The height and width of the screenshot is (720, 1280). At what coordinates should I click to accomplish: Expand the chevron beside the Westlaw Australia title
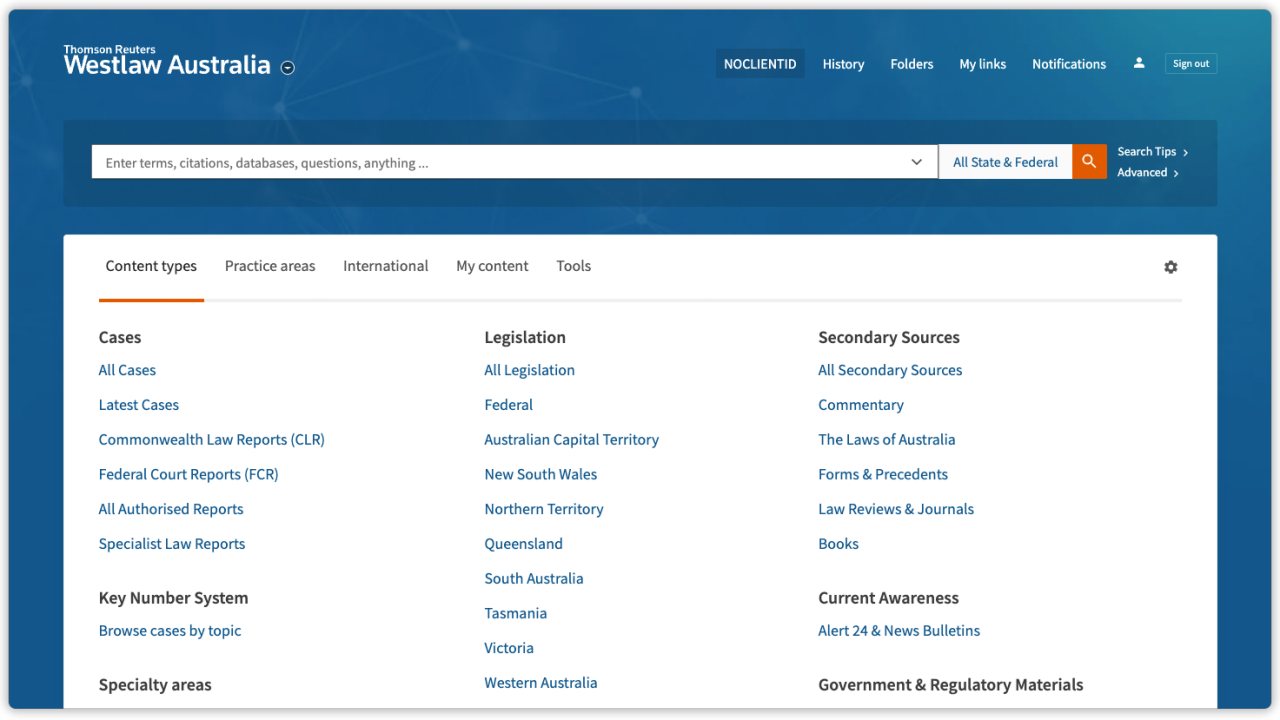[287, 67]
